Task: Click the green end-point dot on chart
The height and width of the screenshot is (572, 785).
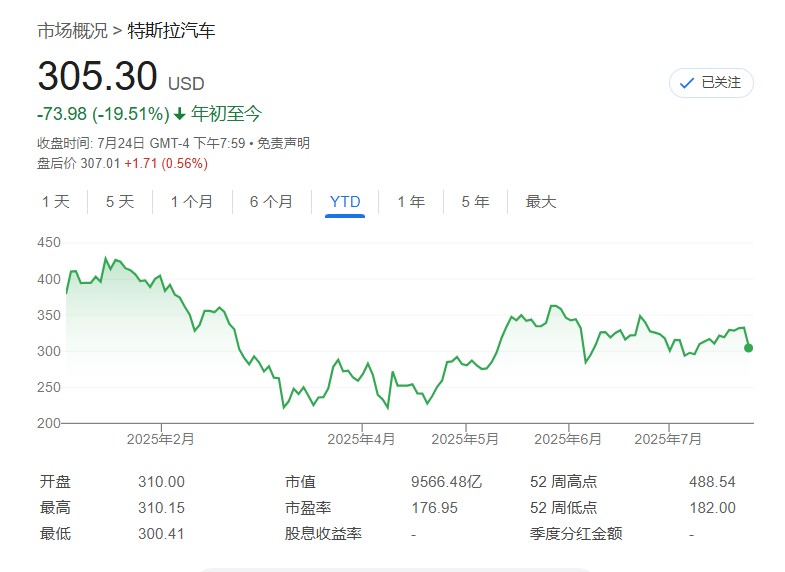Action: click(x=748, y=348)
